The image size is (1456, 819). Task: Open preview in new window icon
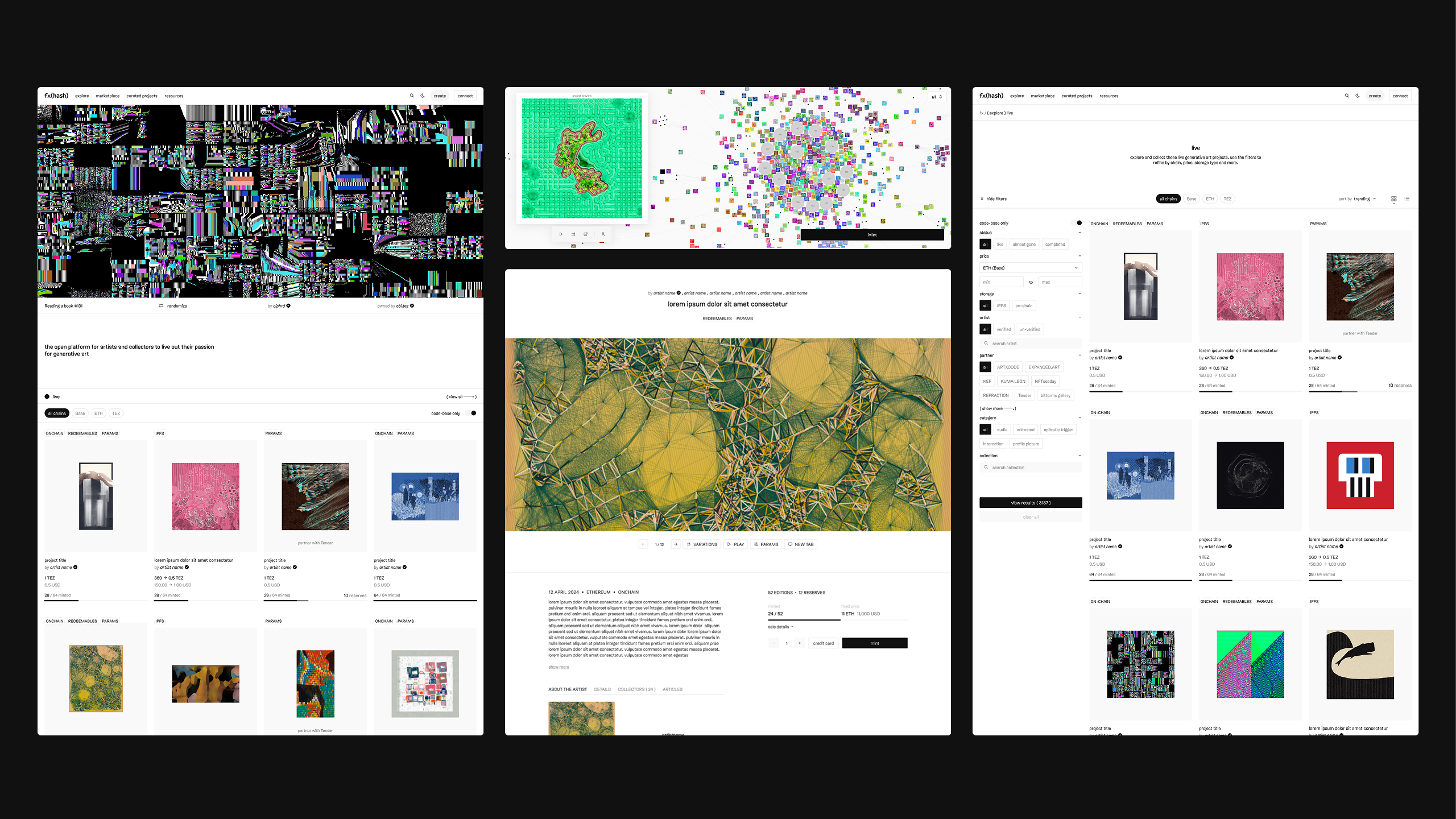(x=586, y=234)
